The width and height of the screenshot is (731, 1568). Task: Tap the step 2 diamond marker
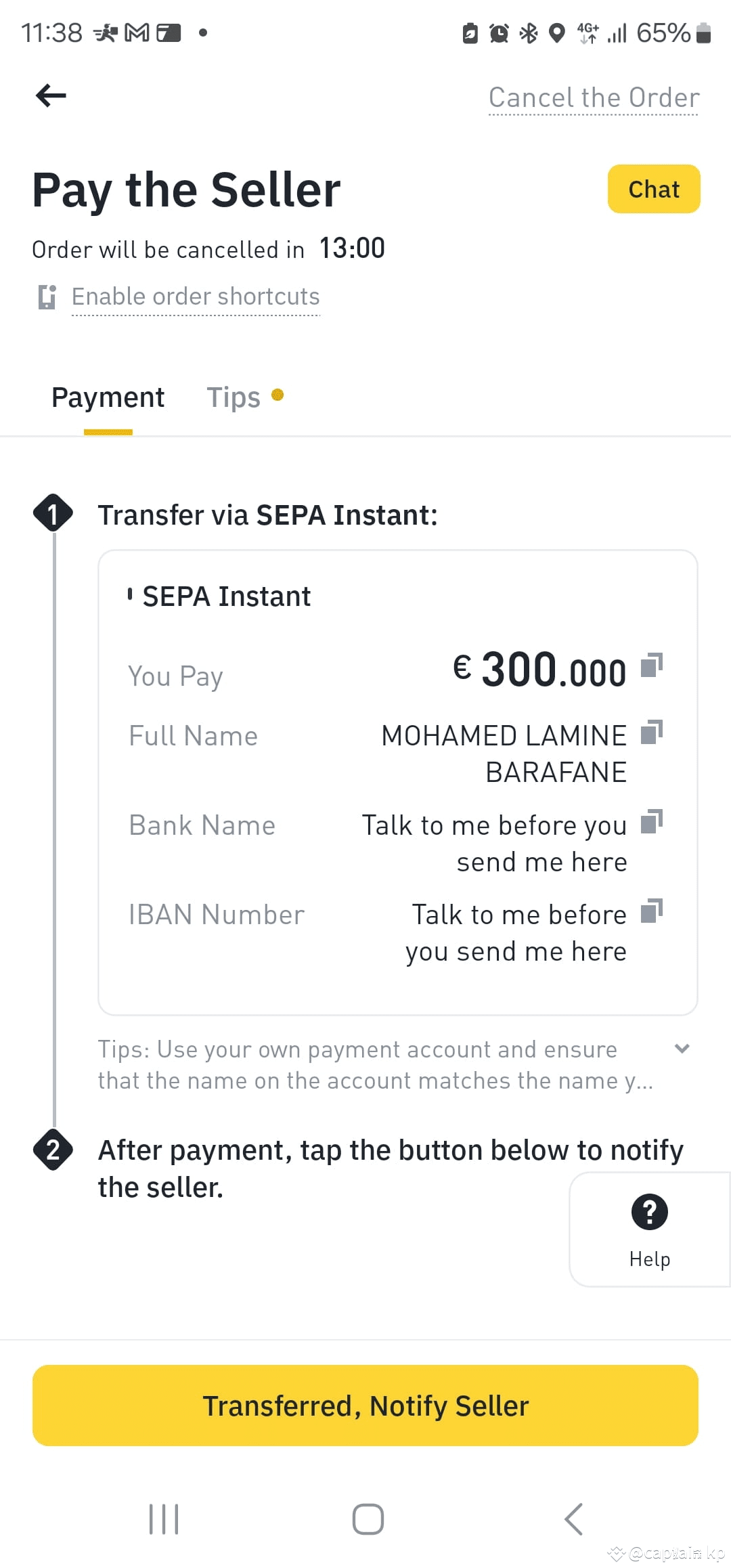pyautogui.click(x=53, y=1150)
